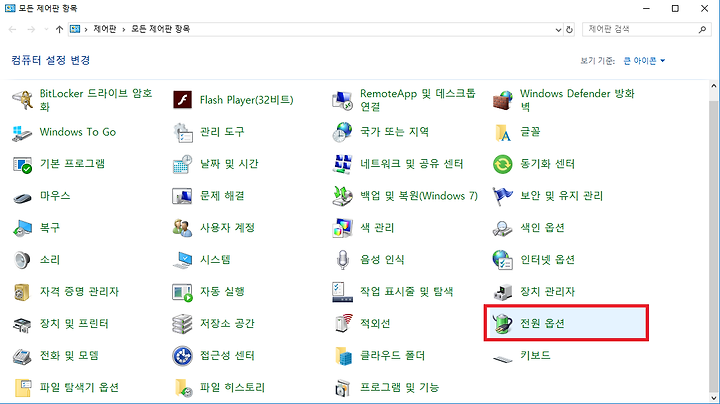720x404 pixels.
Task: Open the 마우스 icon
Action: pos(22,196)
